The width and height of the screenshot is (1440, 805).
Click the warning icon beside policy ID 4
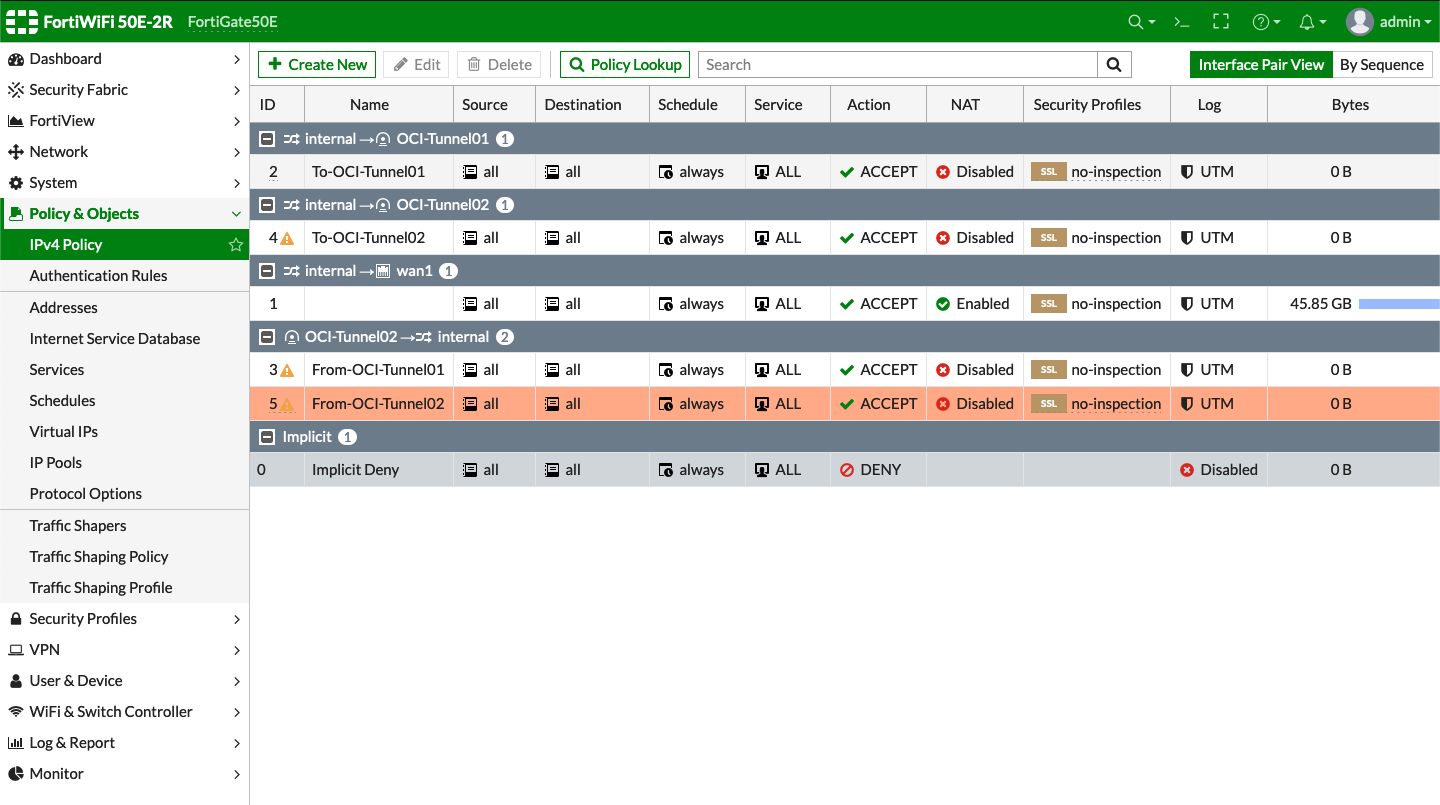coord(287,237)
